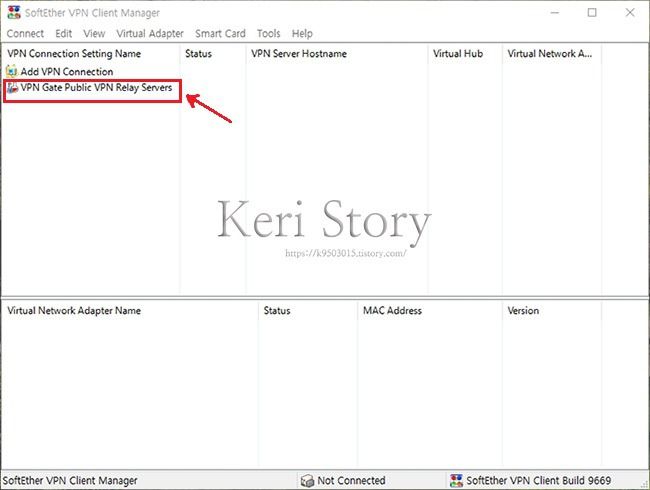The height and width of the screenshot is (490, 650).
Task: Sort by VPN Connection Setting Name column
Action: [x=91, y=54]
